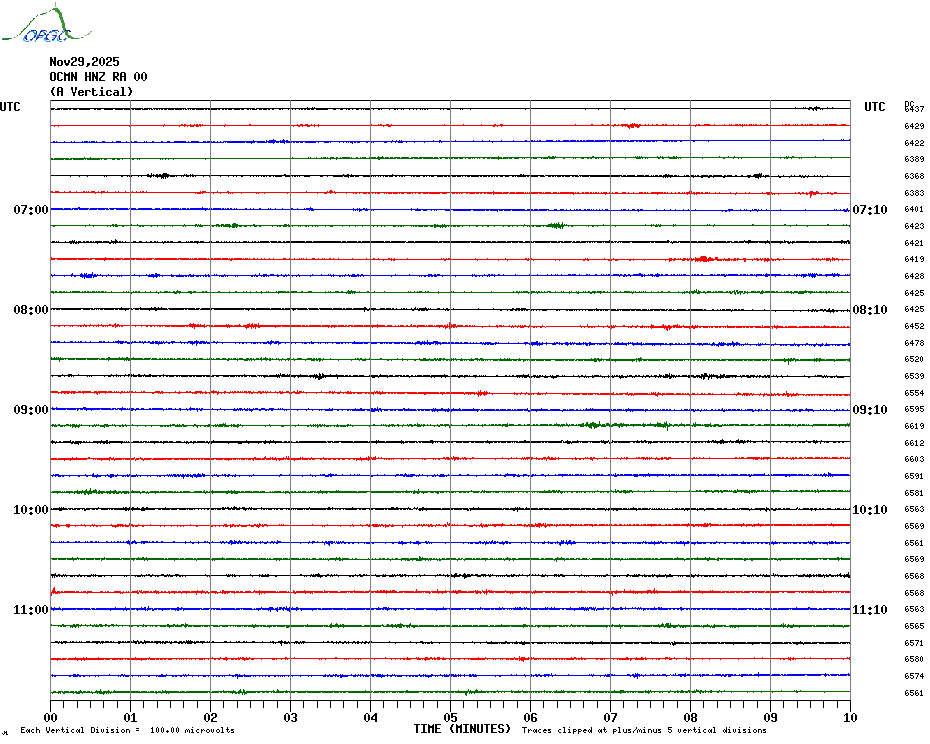The height and width of the screenshot is (744, 930).
Task: Click the DC value '6368'
Action: coord(915,176)
